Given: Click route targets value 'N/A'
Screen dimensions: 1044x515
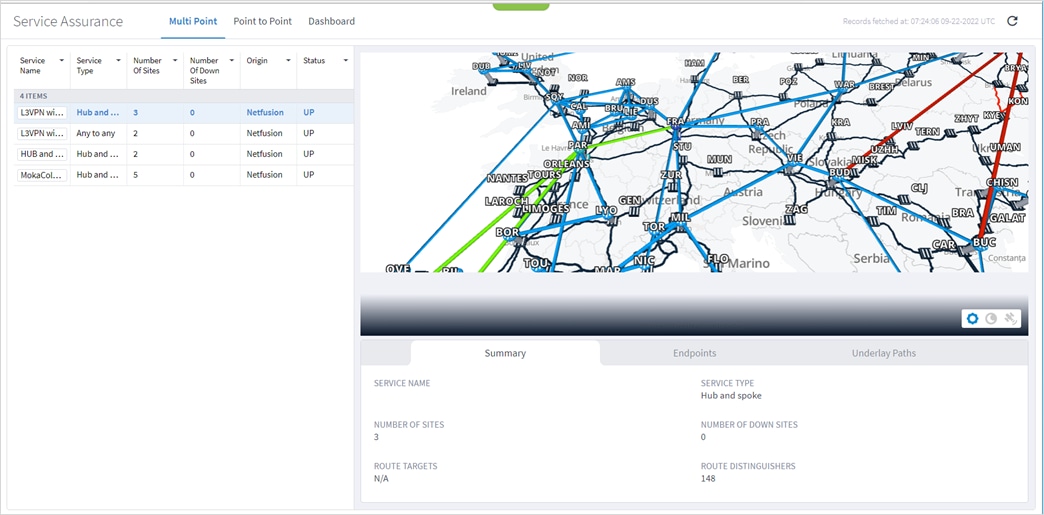Looking at the screenshot, I should [381, 478].
